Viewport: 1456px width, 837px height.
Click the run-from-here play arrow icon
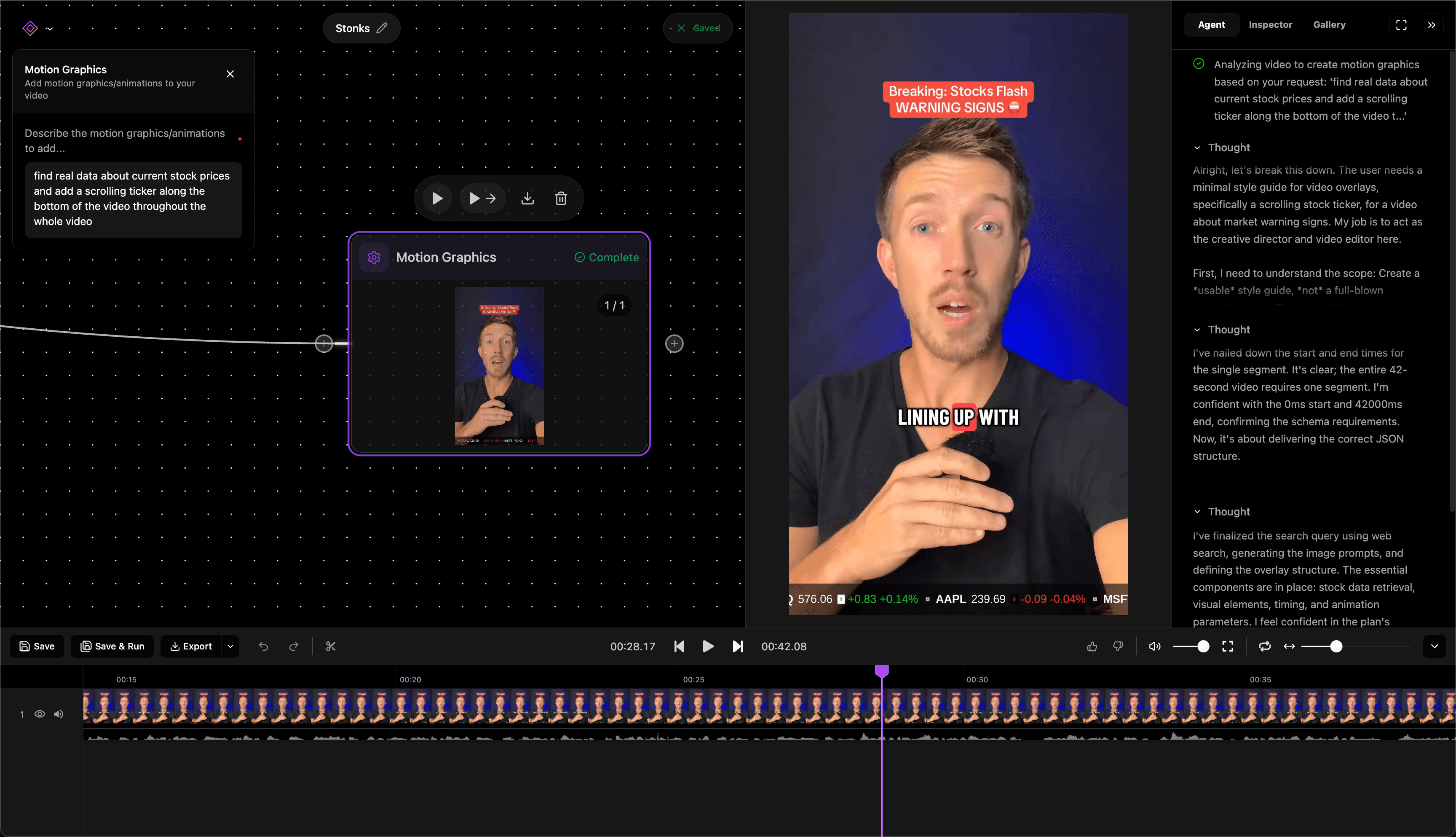pyautogui.click(x=482, y=199)
